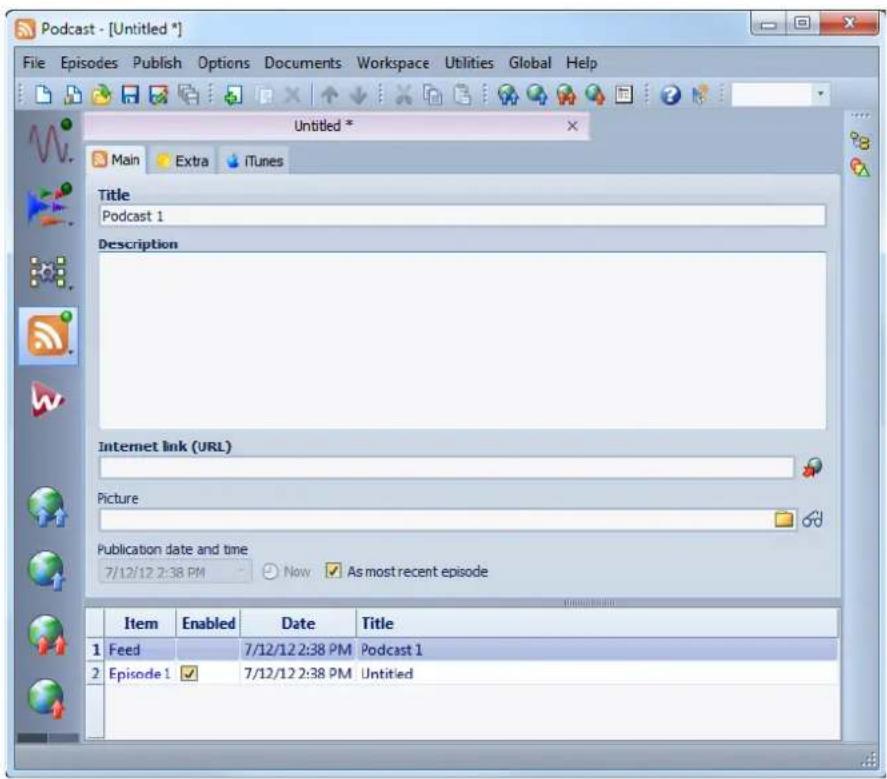Click the Date column header
887x779 pixels.
pos(298,623)
